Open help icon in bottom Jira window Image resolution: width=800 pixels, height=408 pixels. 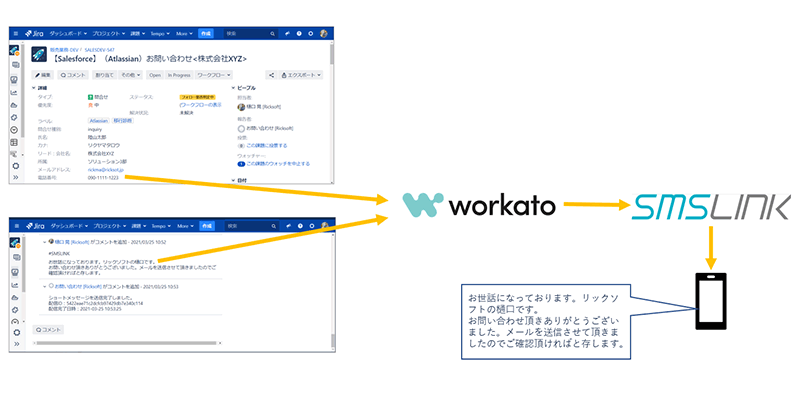(x=301, y=226)
